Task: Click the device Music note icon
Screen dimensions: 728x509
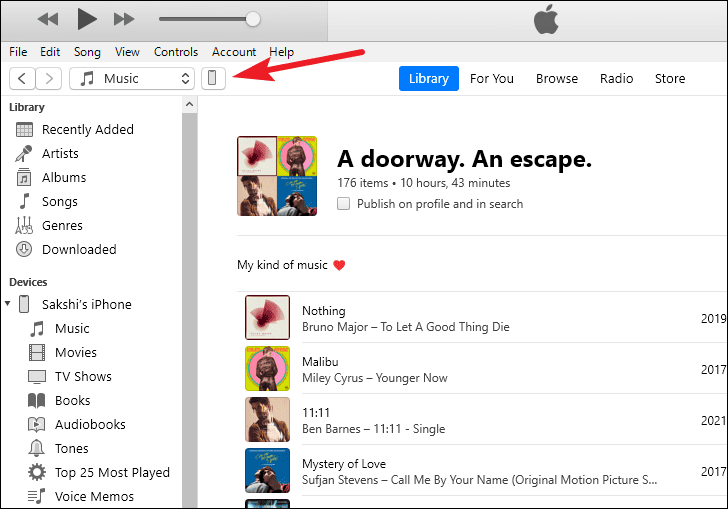Action: point(37,329)
